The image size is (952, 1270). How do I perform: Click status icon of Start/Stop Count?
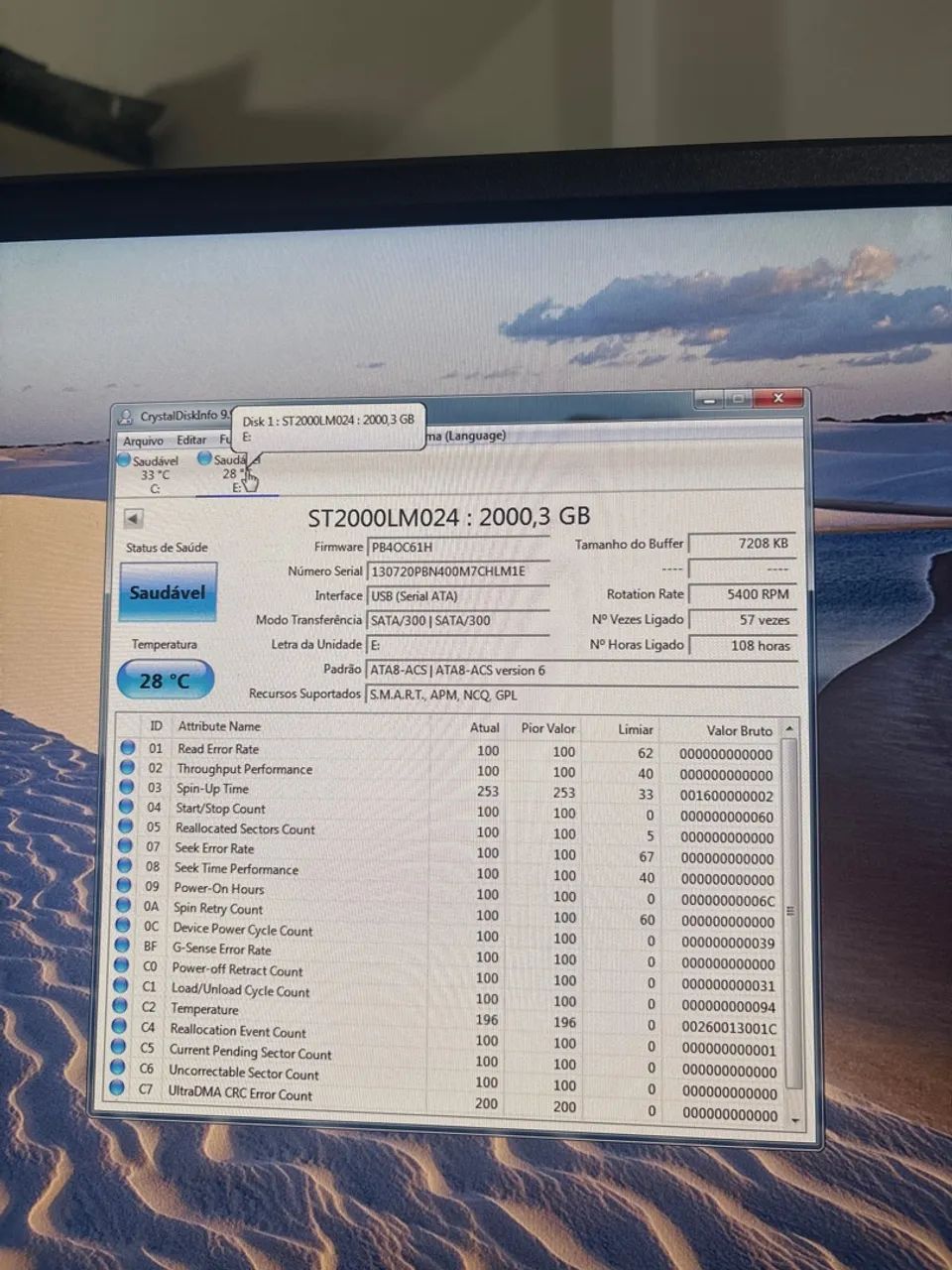tap(126, 807)
